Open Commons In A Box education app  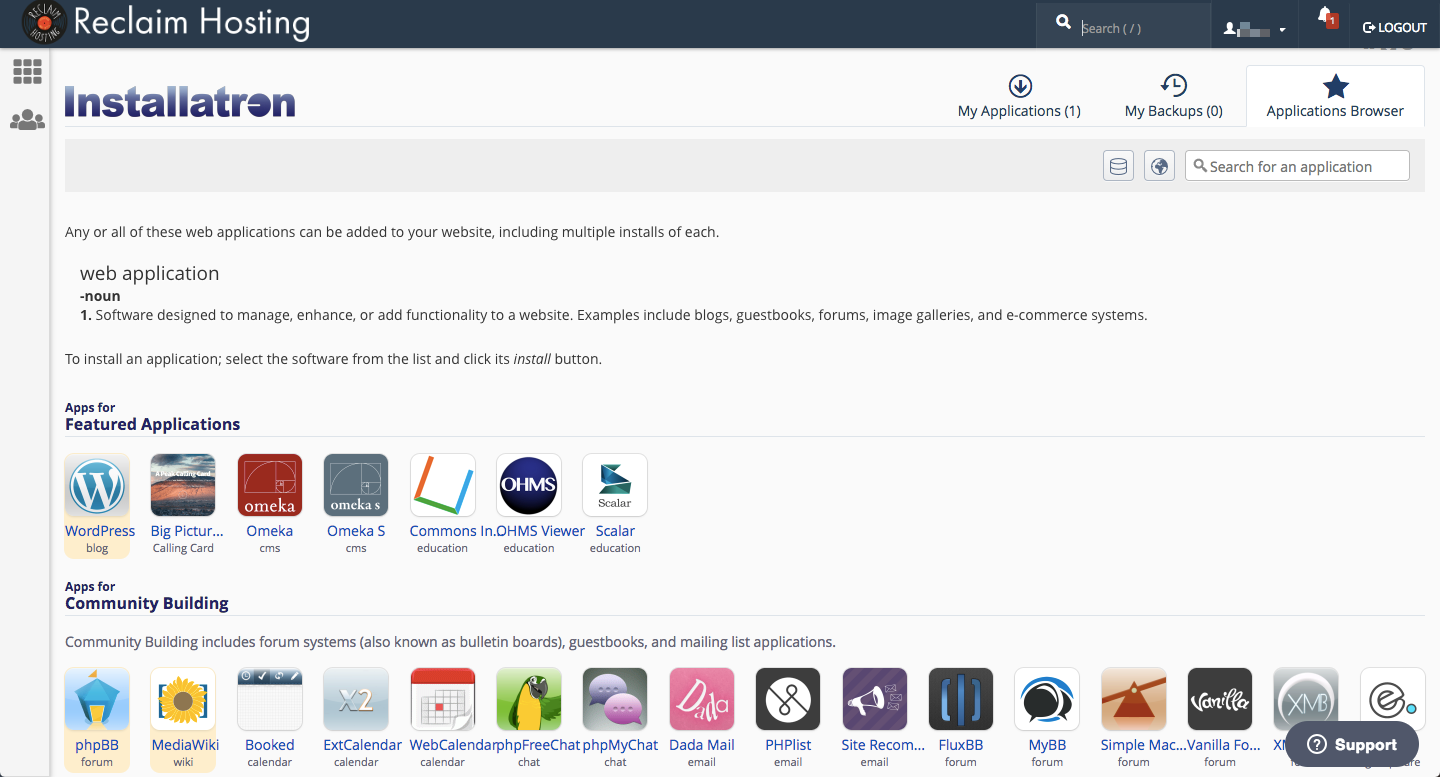pyautogui.click(x=443, y=486)
